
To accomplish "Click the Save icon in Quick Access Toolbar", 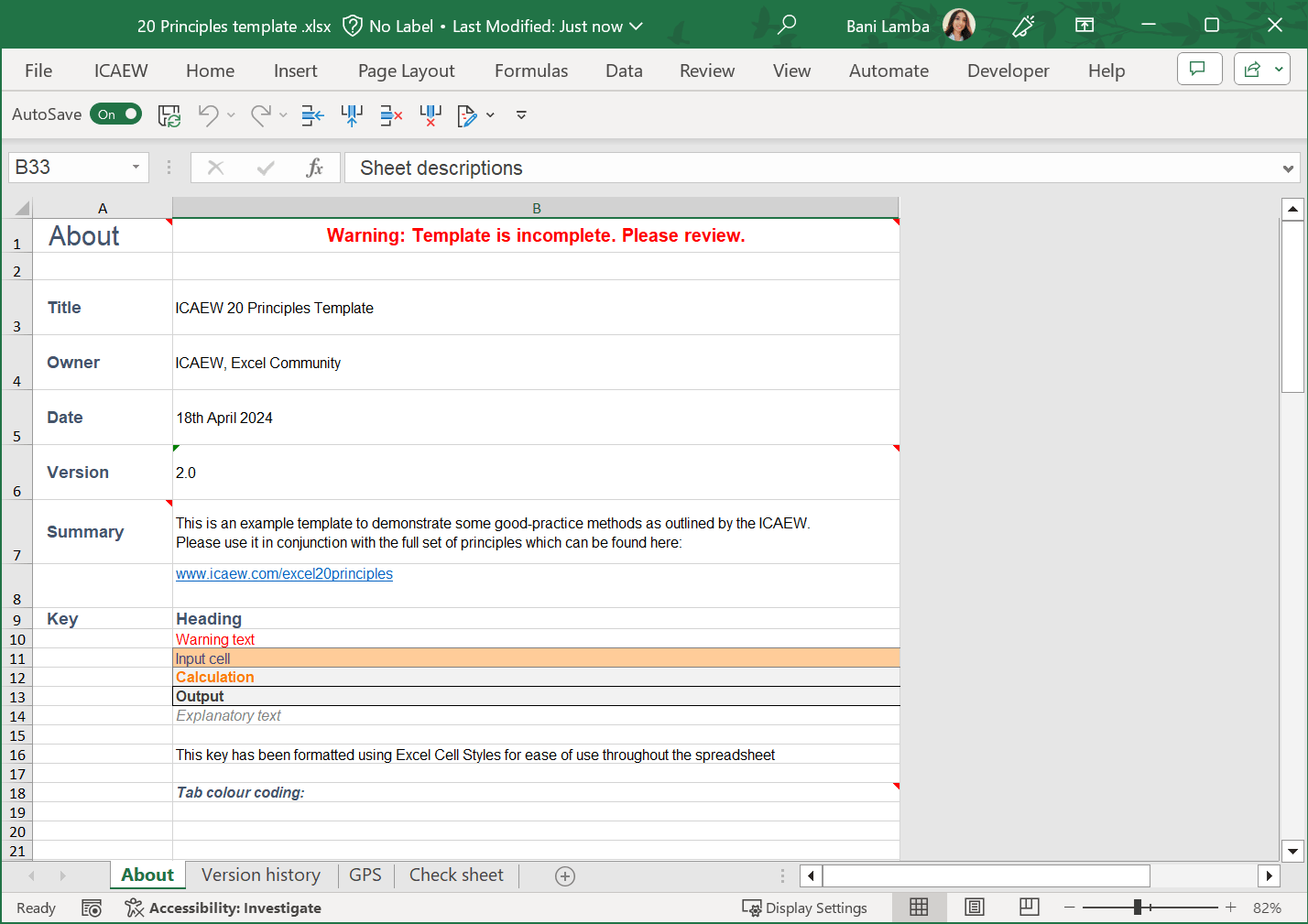I will [x=169, y=115].
